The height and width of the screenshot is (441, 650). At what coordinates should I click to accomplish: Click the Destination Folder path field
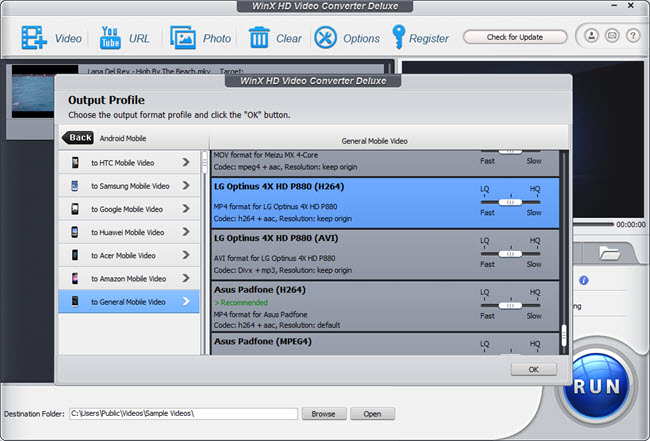coord(183,414)
